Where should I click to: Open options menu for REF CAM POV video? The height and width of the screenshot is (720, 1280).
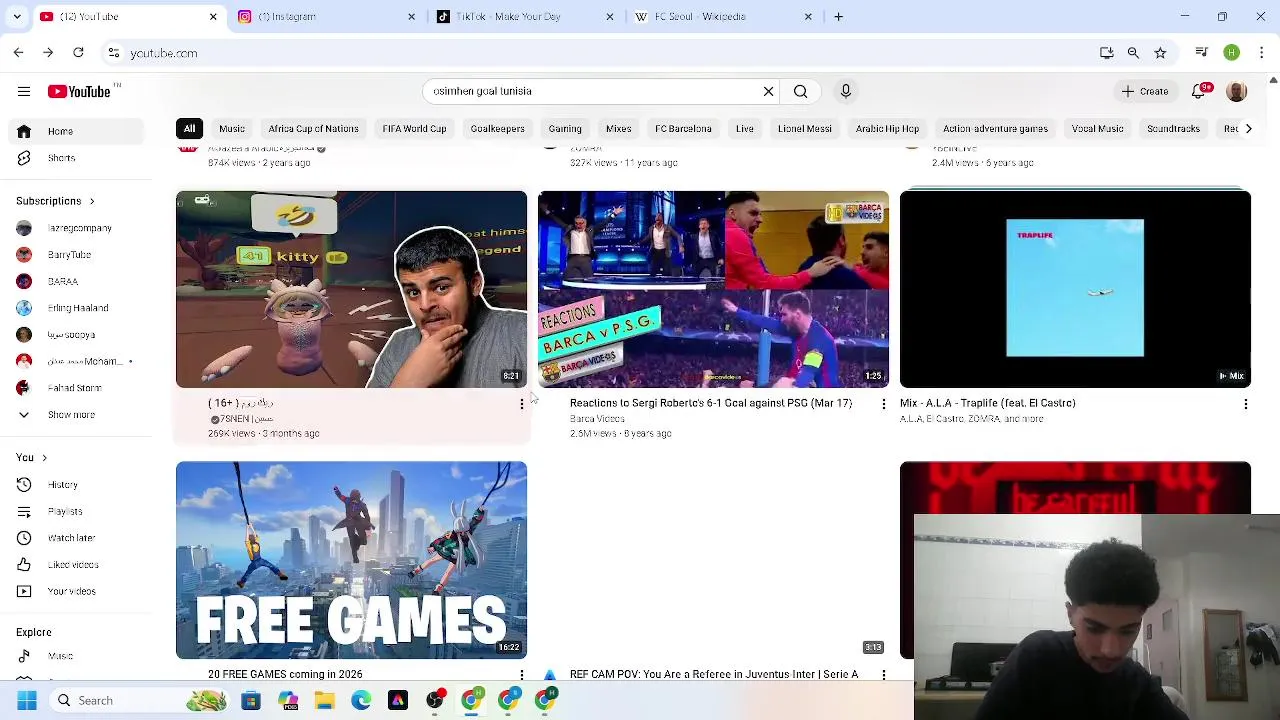(x=883, y=675)
